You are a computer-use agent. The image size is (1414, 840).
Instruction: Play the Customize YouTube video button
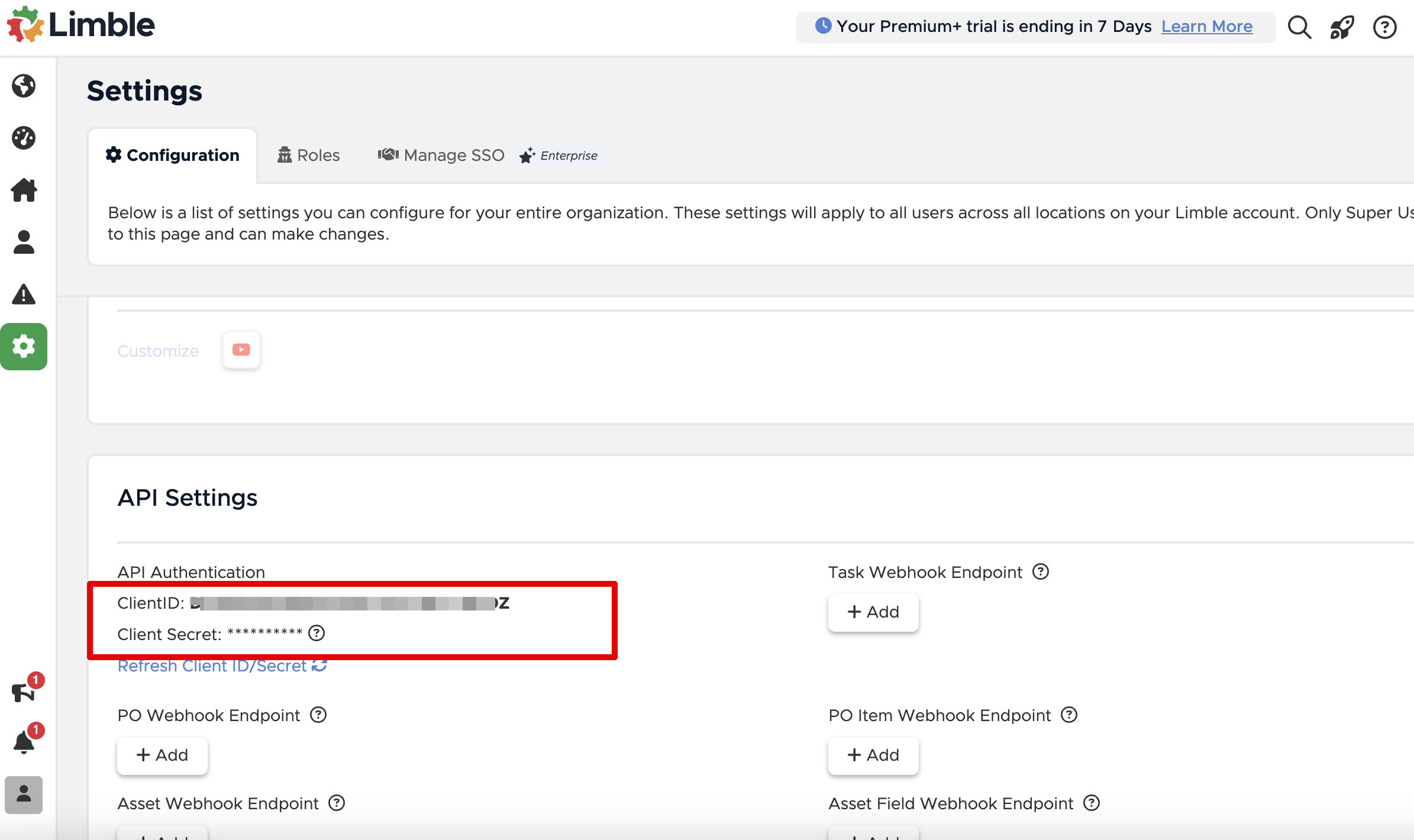point(241,350)
